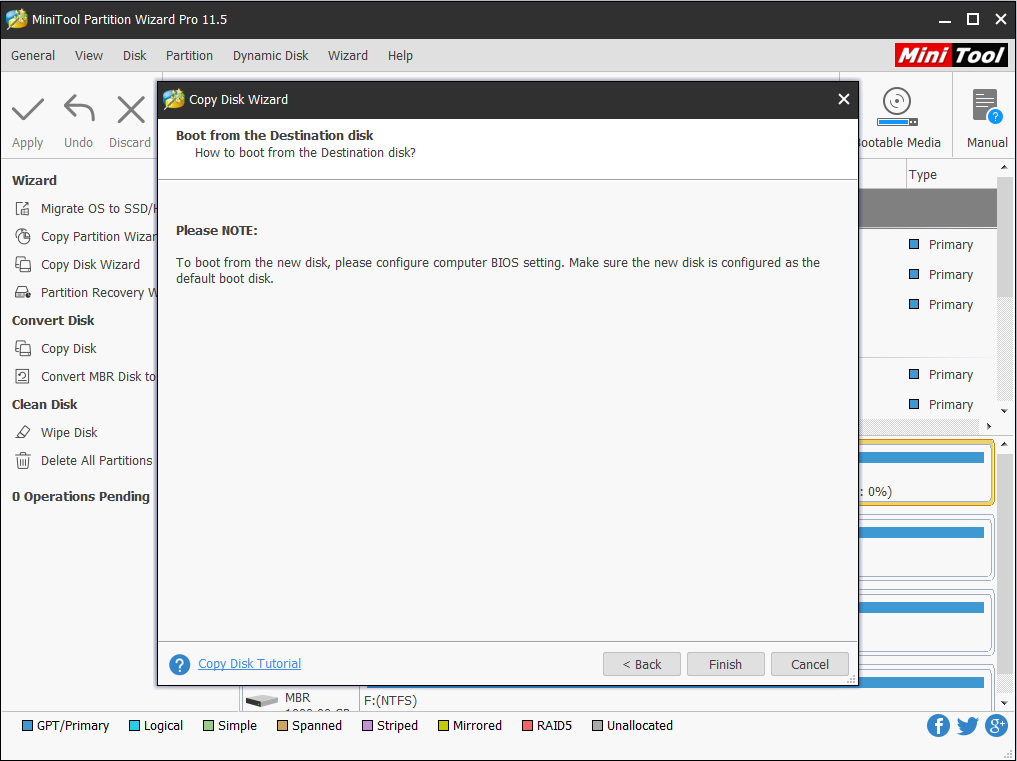This screenshot has width=1017, height=761.
Task: Click the Apply checkmark icon
Action: (28, 110)
